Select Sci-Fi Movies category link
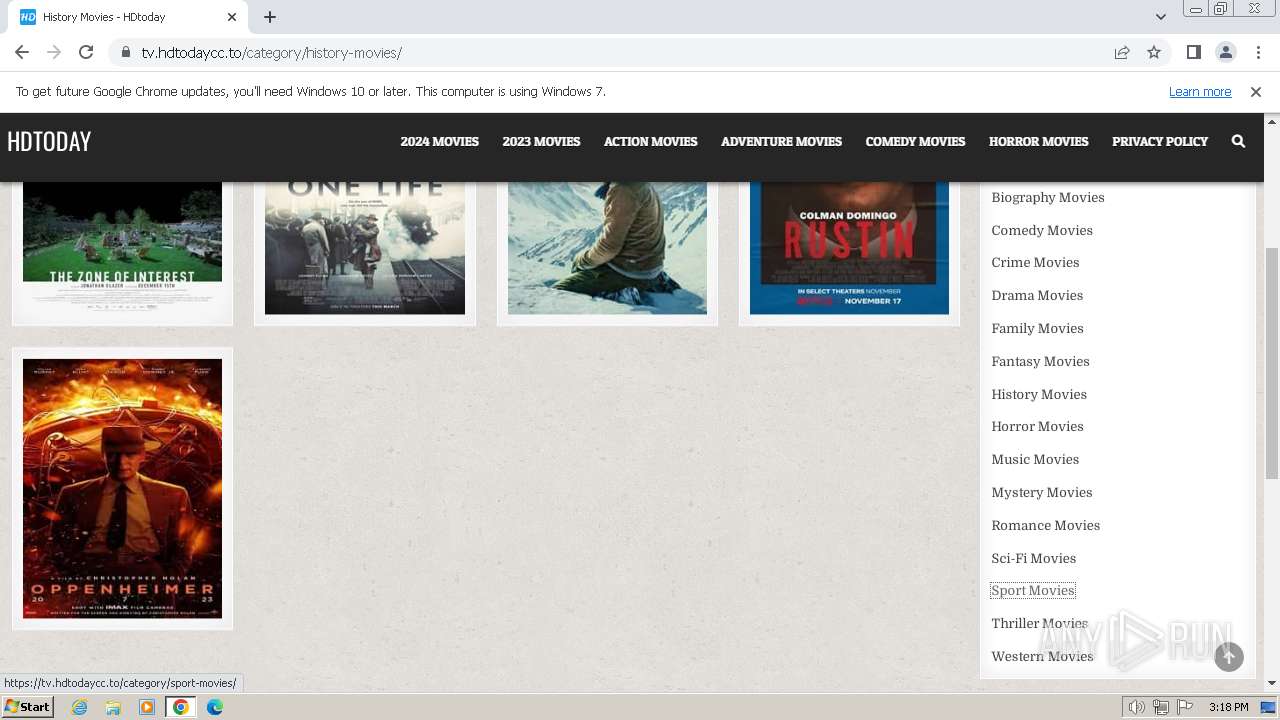The image size is (1280, 720). [x=1033, y=558]
